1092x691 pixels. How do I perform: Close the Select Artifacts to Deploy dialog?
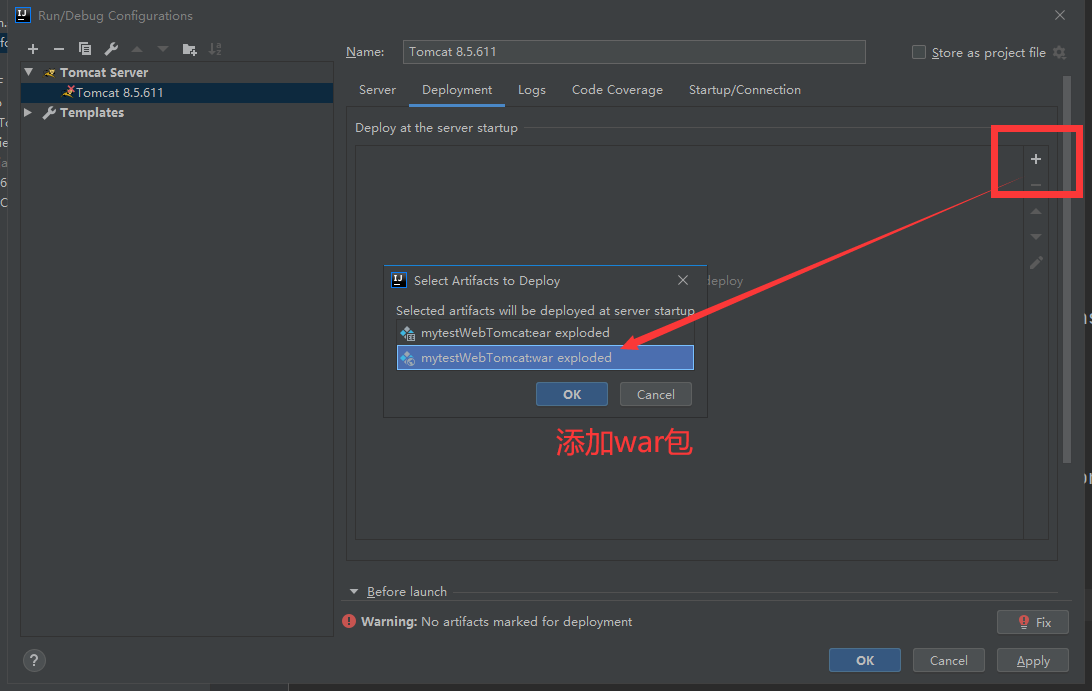tap(682, 280)
